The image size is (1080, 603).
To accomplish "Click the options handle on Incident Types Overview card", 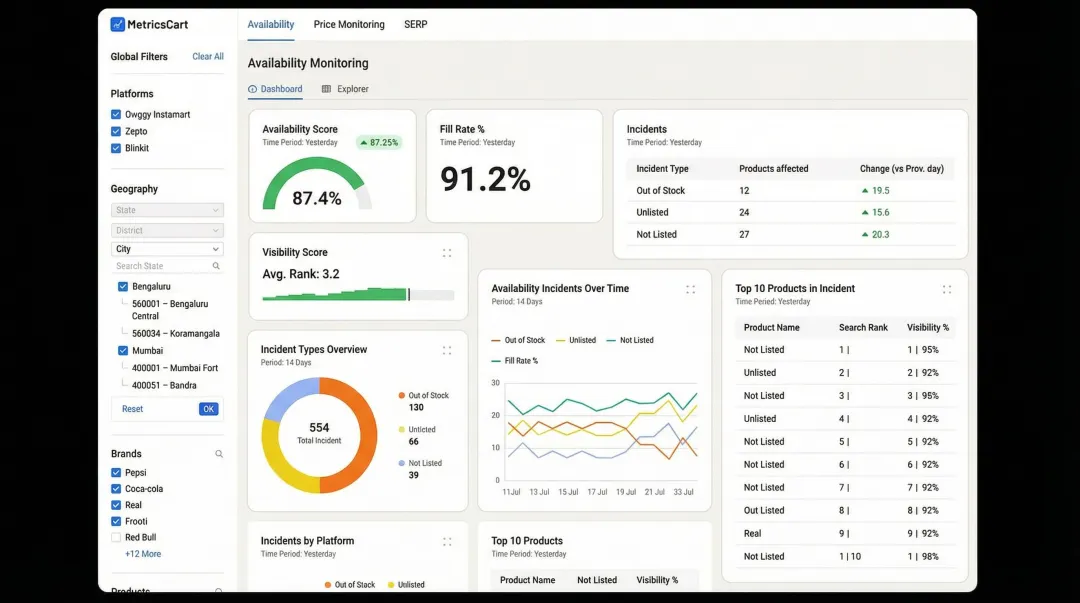I will pos(447,349).
